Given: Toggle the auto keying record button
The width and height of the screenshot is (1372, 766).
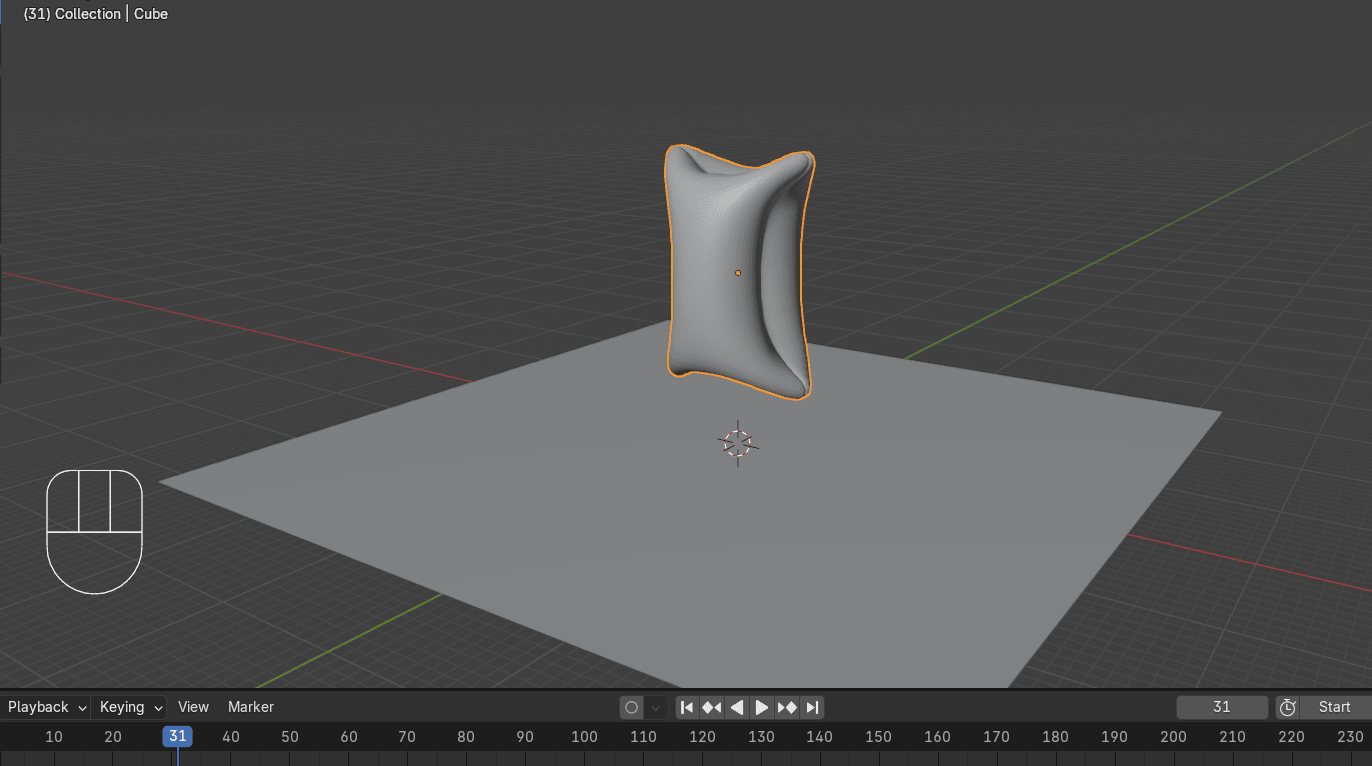Looking at the screenshot, I should [x=631, y=707].
